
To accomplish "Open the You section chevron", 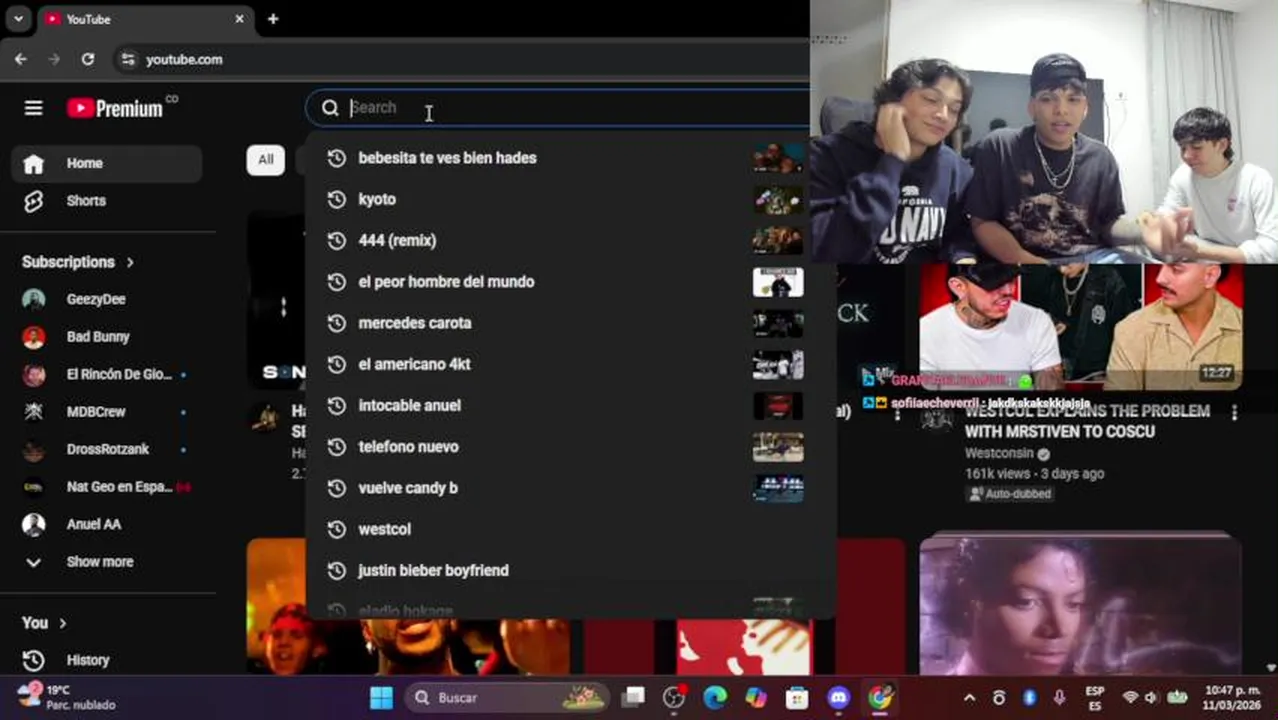I will pyautogui.click(x=62, y=623).
